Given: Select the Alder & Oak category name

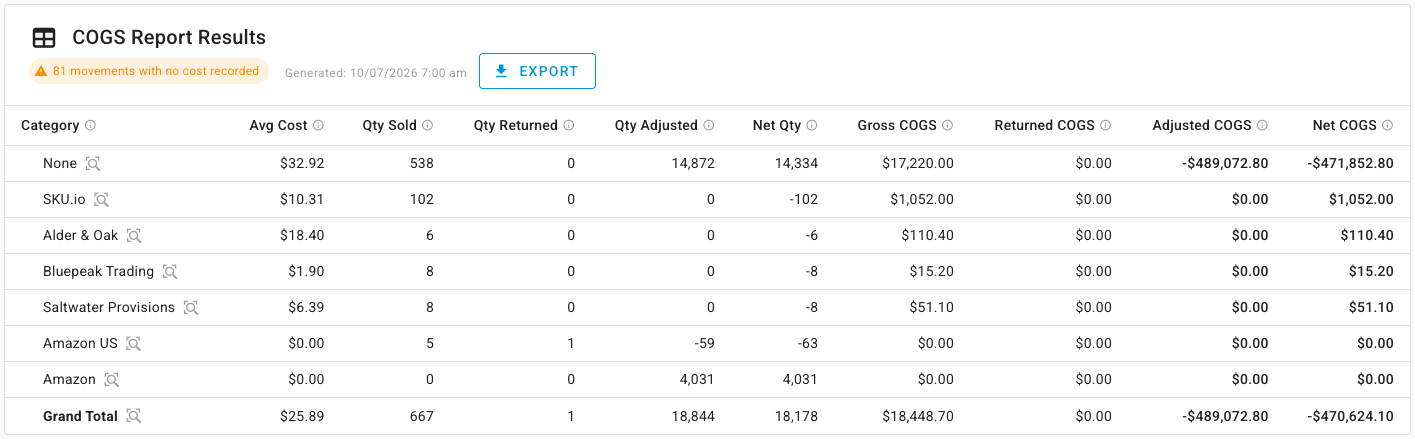Looking at the screenshot, I should click(x=81, y=235).
